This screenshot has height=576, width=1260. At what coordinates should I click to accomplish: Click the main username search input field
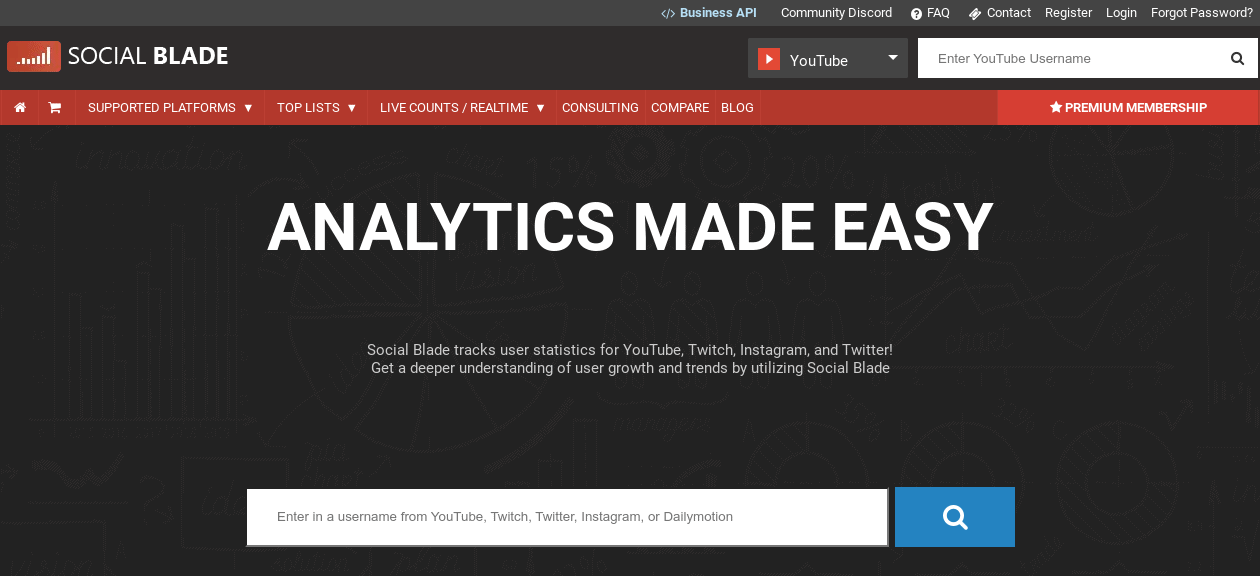566,517
